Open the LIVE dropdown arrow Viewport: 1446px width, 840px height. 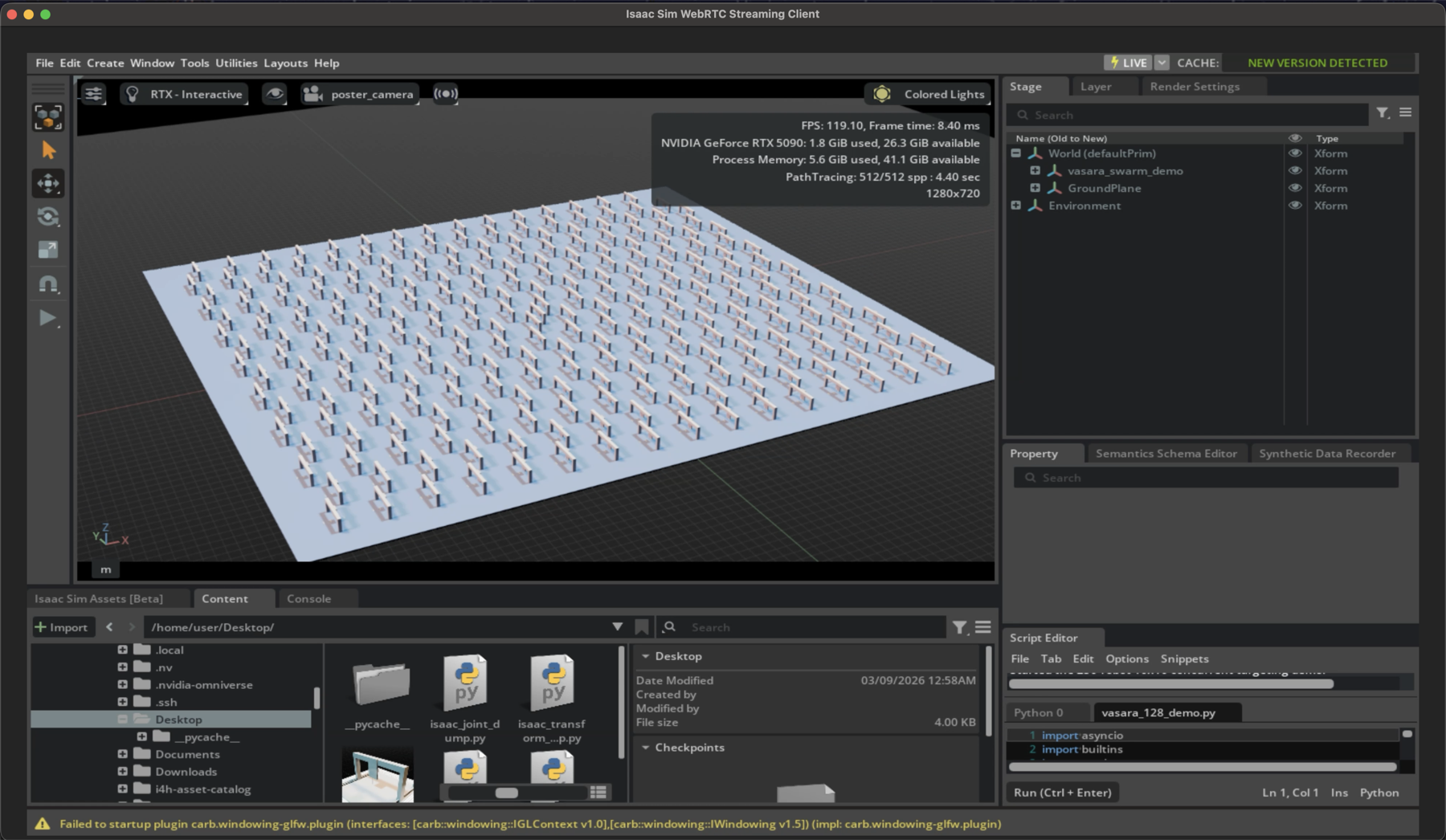[1162, 63]
